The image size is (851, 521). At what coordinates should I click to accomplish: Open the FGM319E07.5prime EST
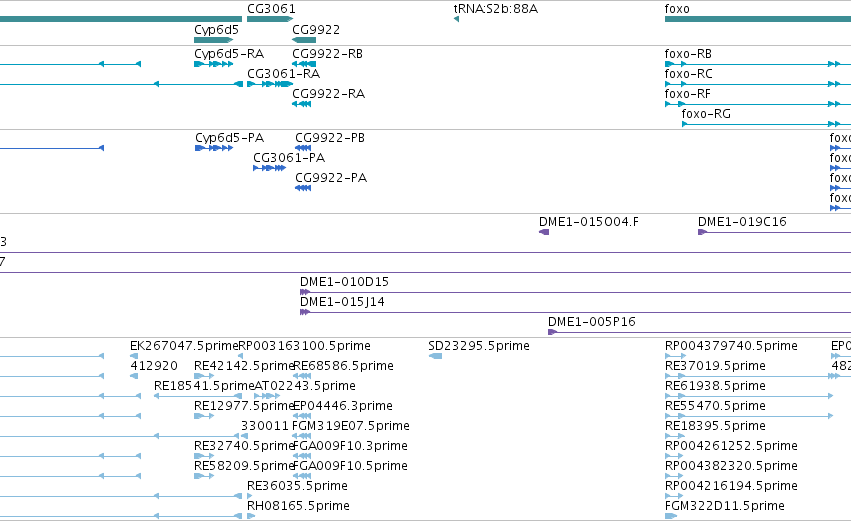click(351, 427)
